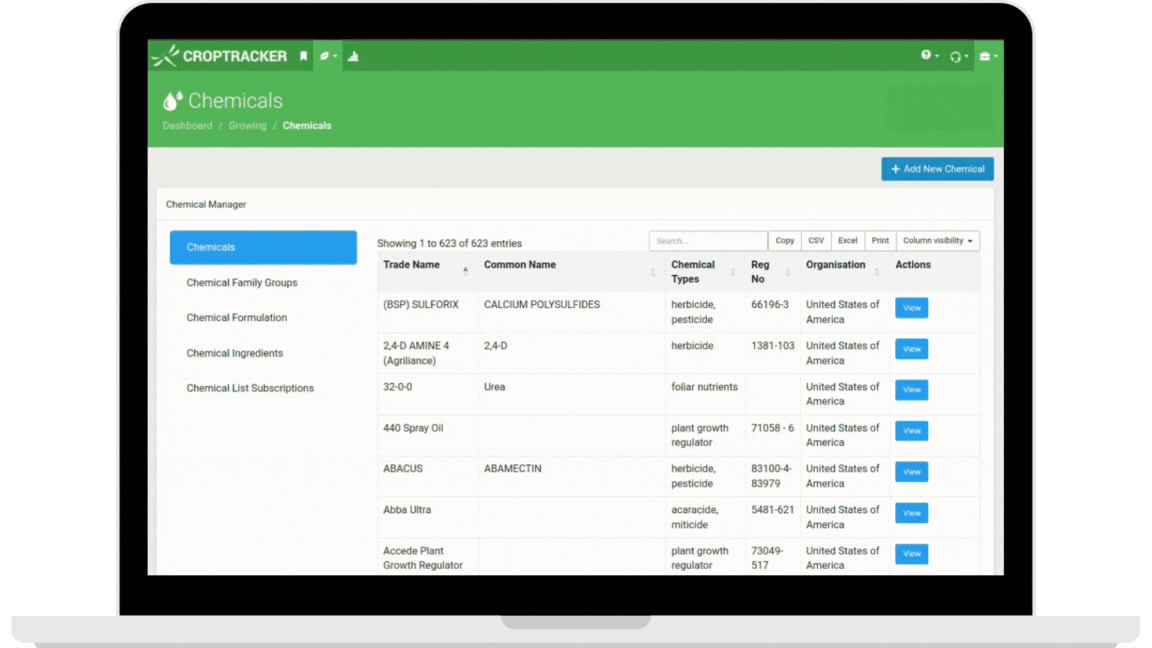Open Chemical Family Groups tab
1152x648 pixels.
(x=242, y=283)
